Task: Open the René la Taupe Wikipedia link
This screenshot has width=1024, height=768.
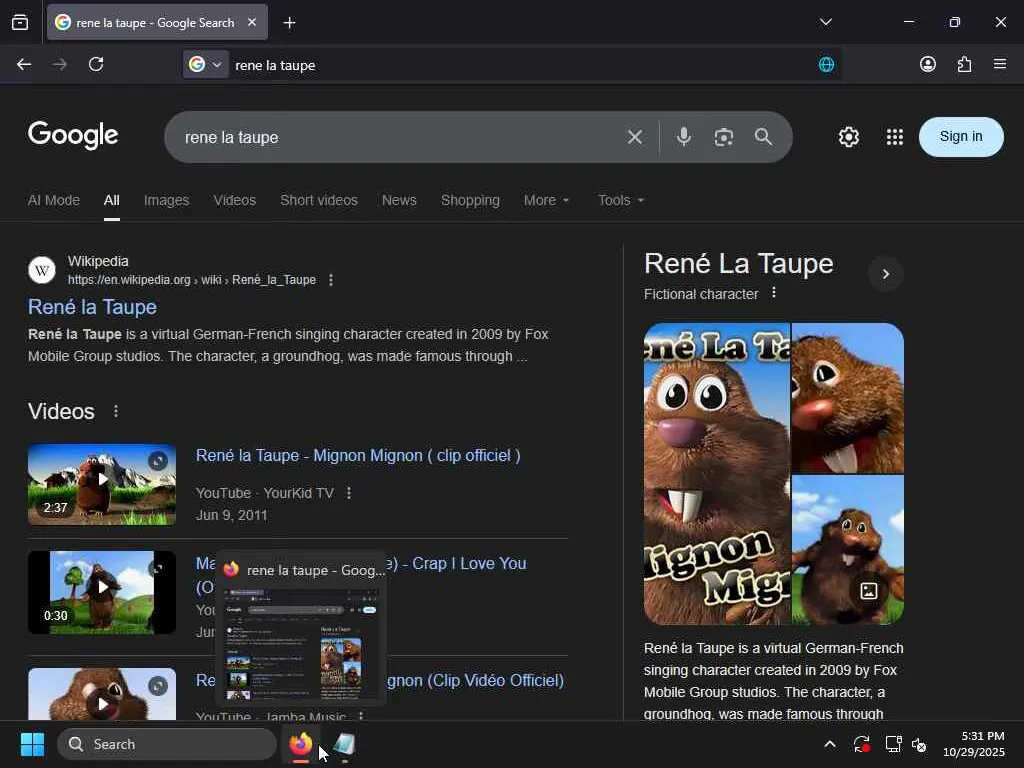Action: coord(92,307)
